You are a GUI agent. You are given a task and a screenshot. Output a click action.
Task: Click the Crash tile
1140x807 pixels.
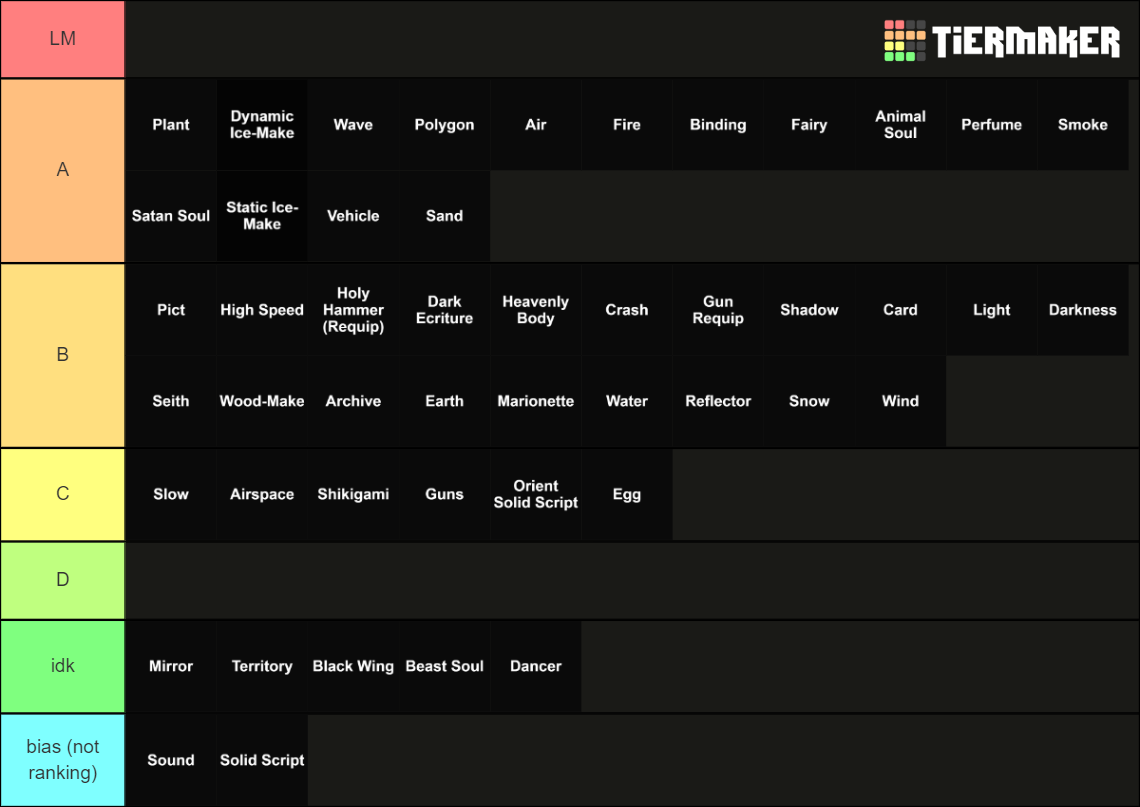(627, 310)
